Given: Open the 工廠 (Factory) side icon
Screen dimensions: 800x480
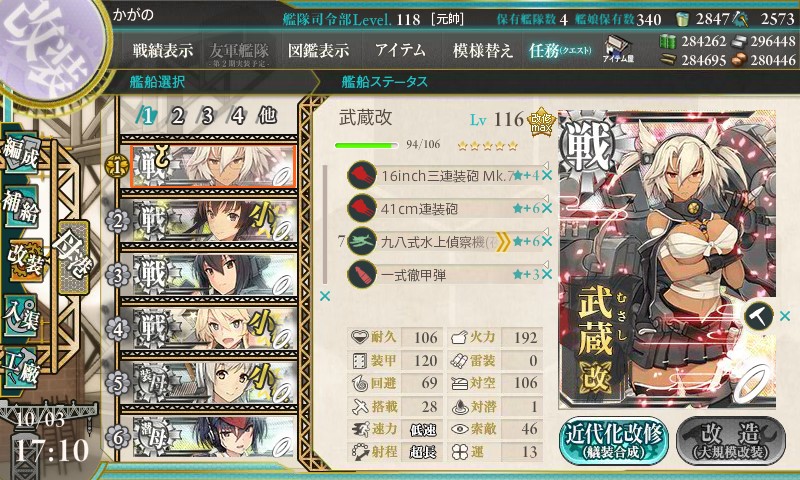Looking at the screenshot, I should 21,366.
